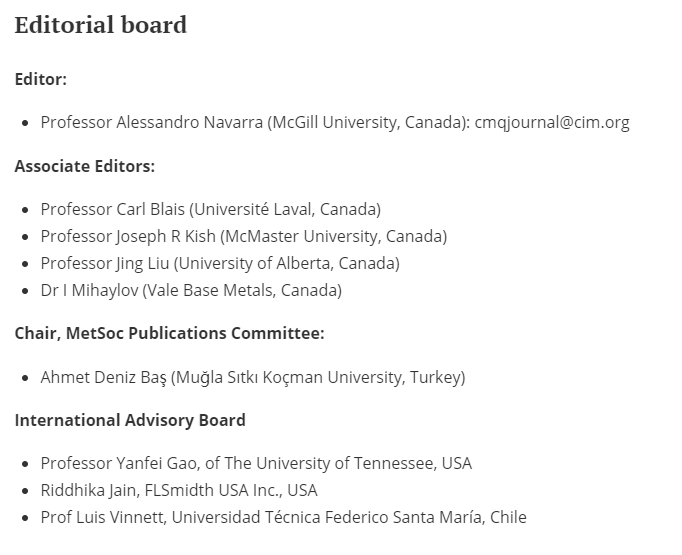Click McMaster University, Canada text
Image resolution: width=682 pixels, height=555 pixels.
[334, 236]
